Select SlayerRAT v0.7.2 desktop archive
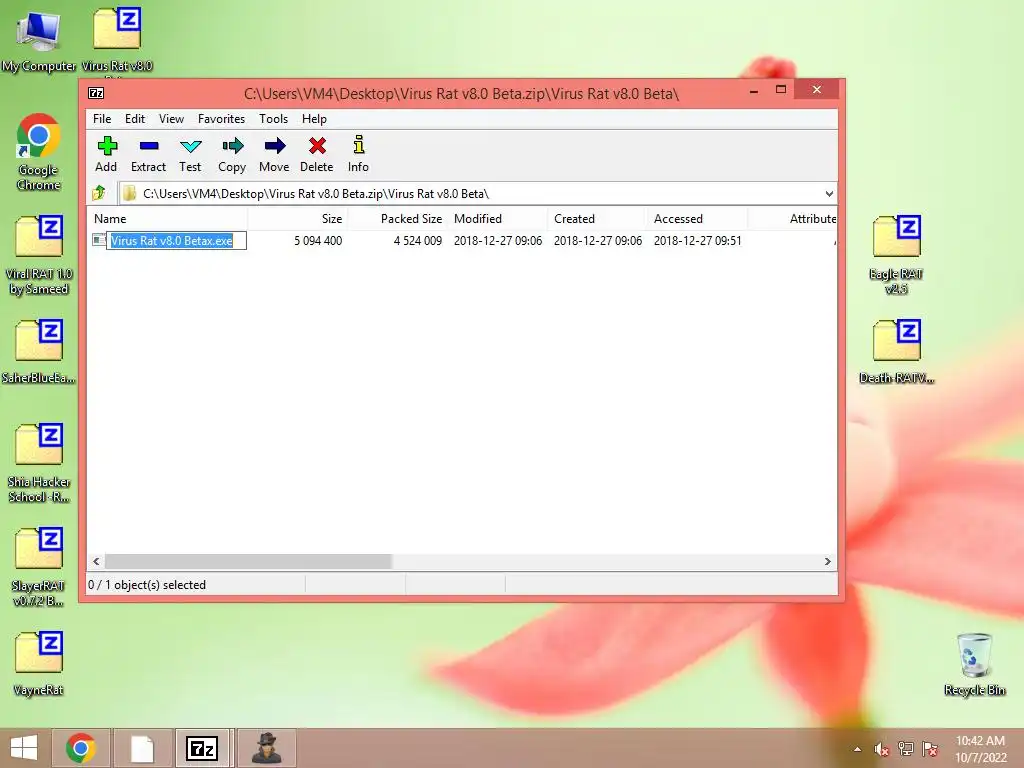This screenshot has width=1024, height=768. [39, 567]
